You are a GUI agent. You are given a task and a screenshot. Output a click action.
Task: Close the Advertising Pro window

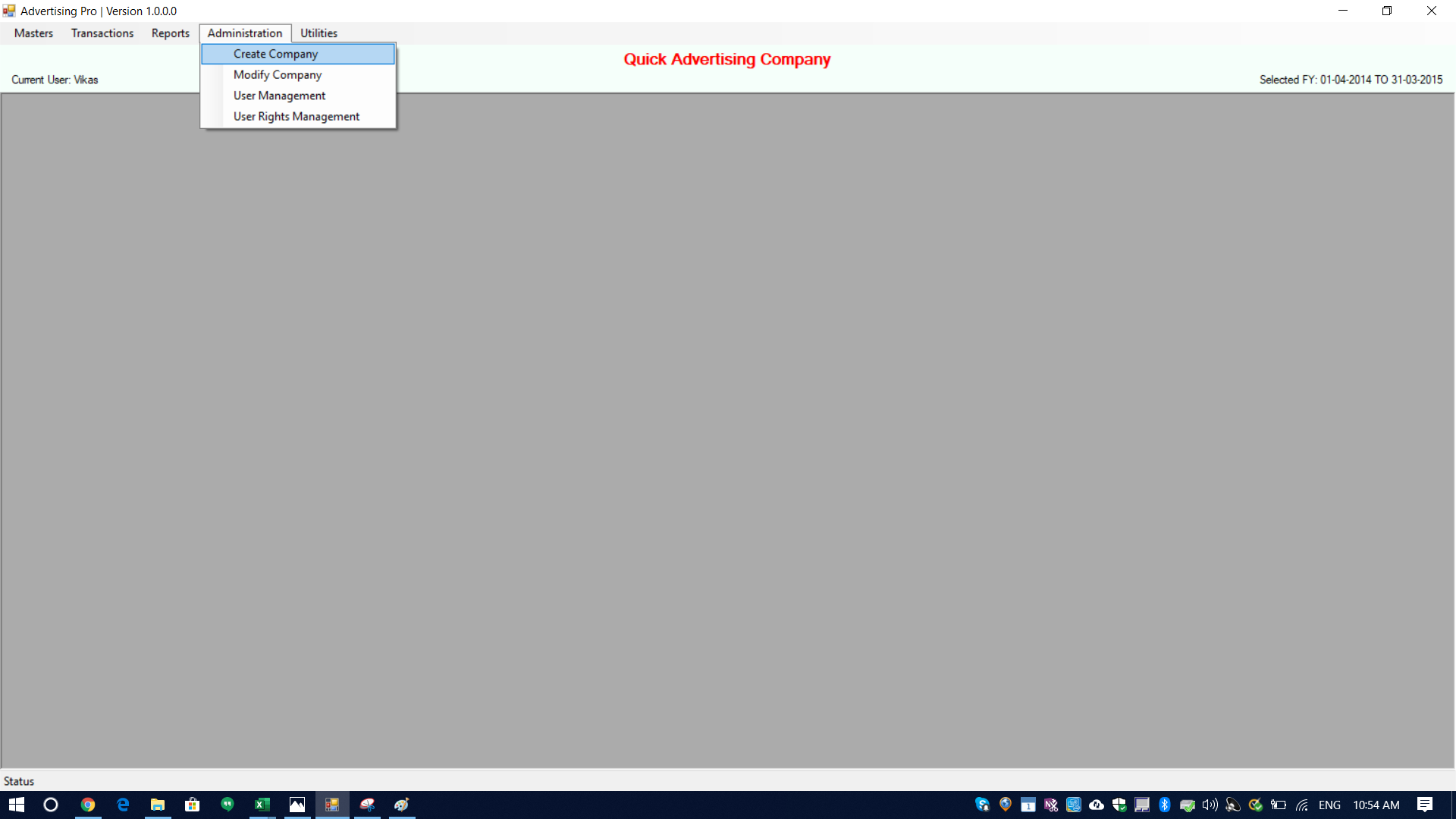coord(1432,11)
